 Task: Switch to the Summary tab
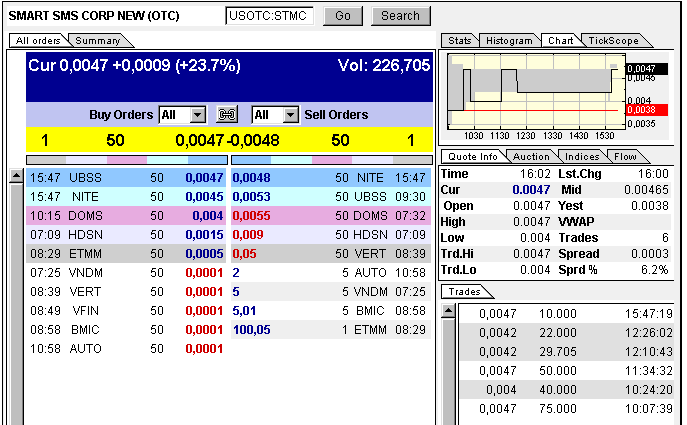click(98, 41)
